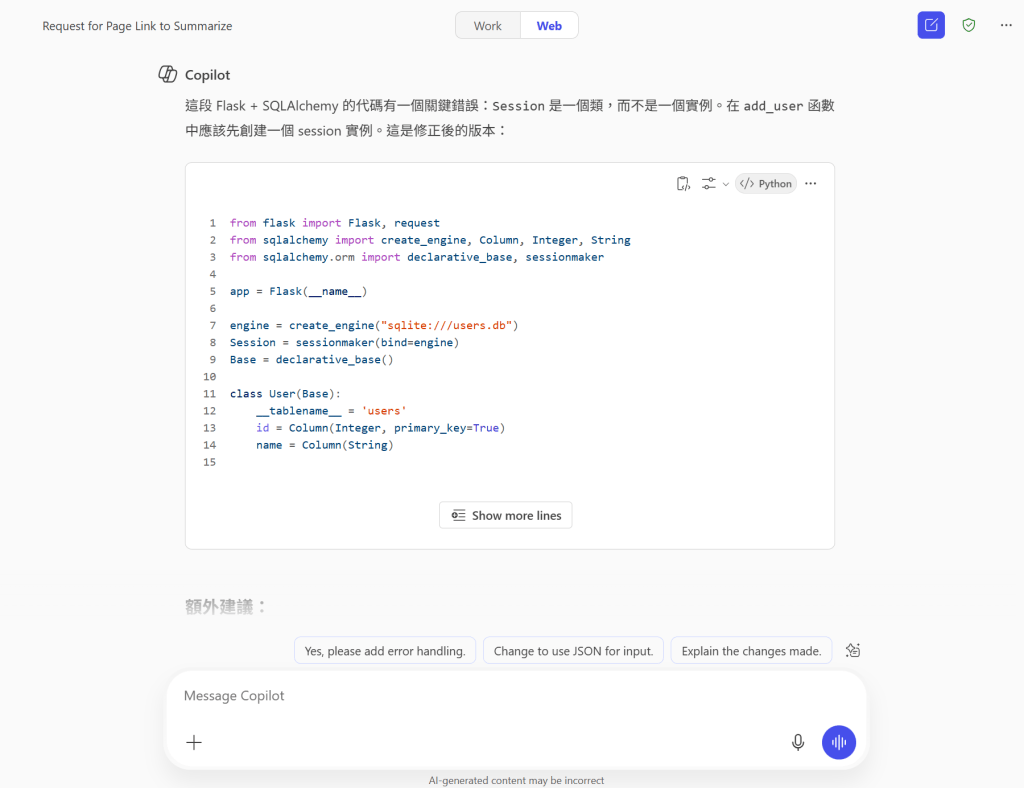The height and width of the screenshot is (788, 1024).
Task: Open the code block ellipsis menu
Action: (810, 184)
